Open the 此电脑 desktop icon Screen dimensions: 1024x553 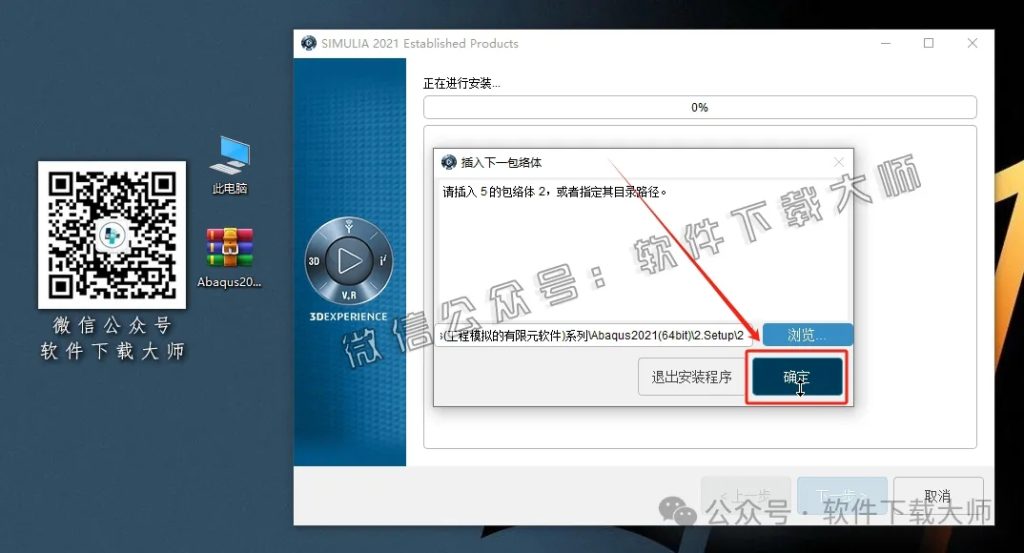pyautogui.click(x=230, y=165)
